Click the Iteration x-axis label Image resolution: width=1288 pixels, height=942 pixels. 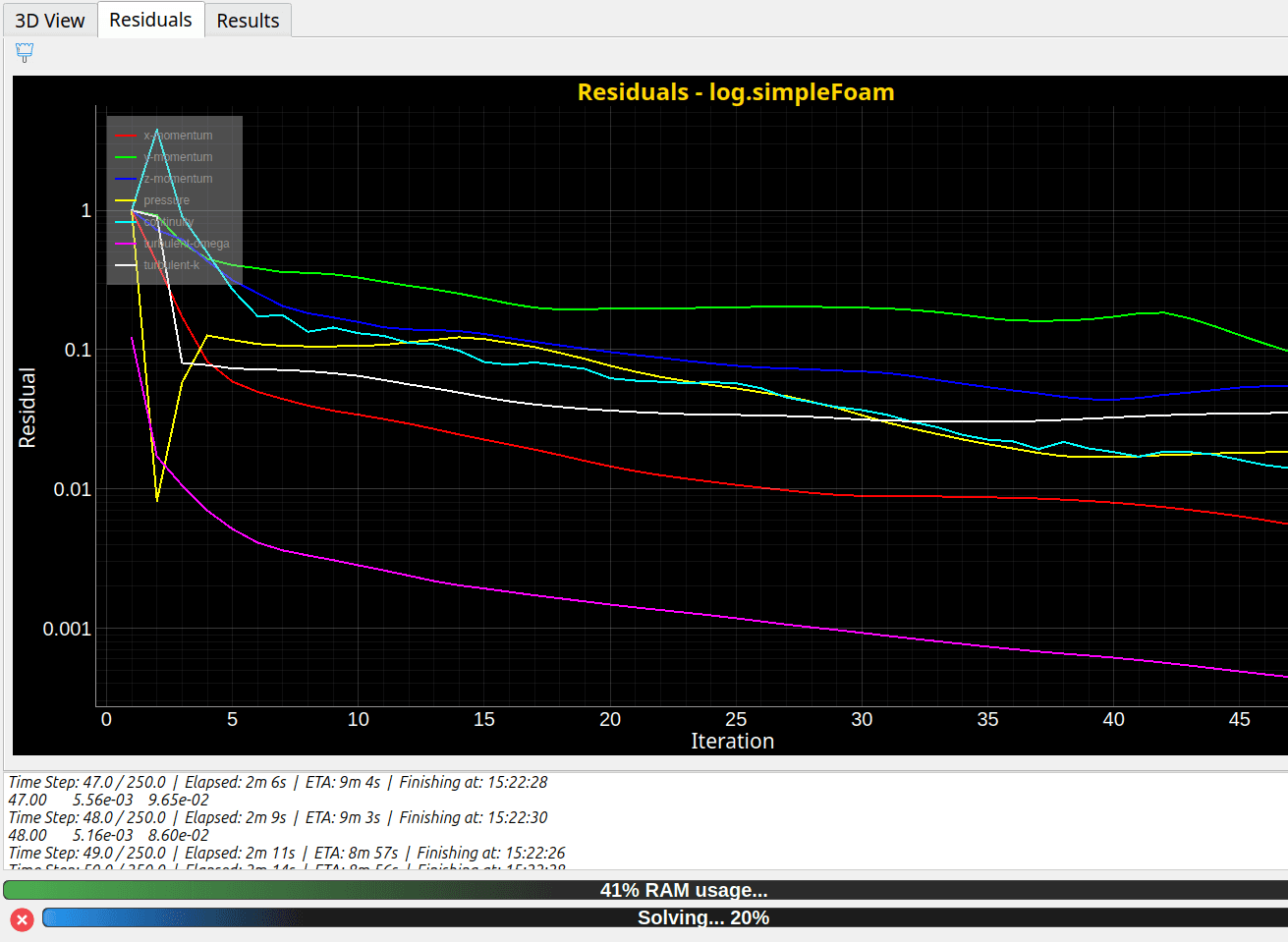click(x=732, y=742)
